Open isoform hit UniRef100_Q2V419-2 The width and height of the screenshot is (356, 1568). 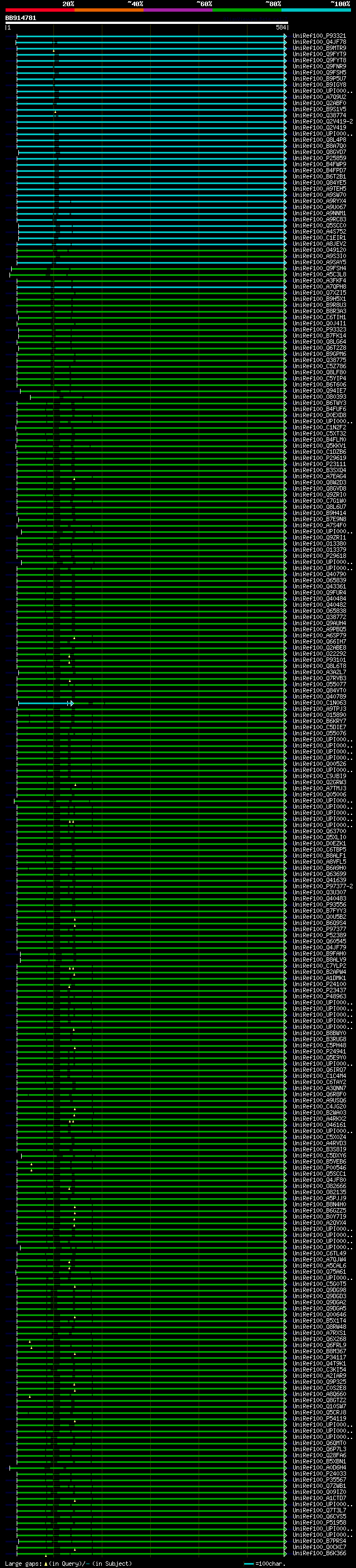323,121
